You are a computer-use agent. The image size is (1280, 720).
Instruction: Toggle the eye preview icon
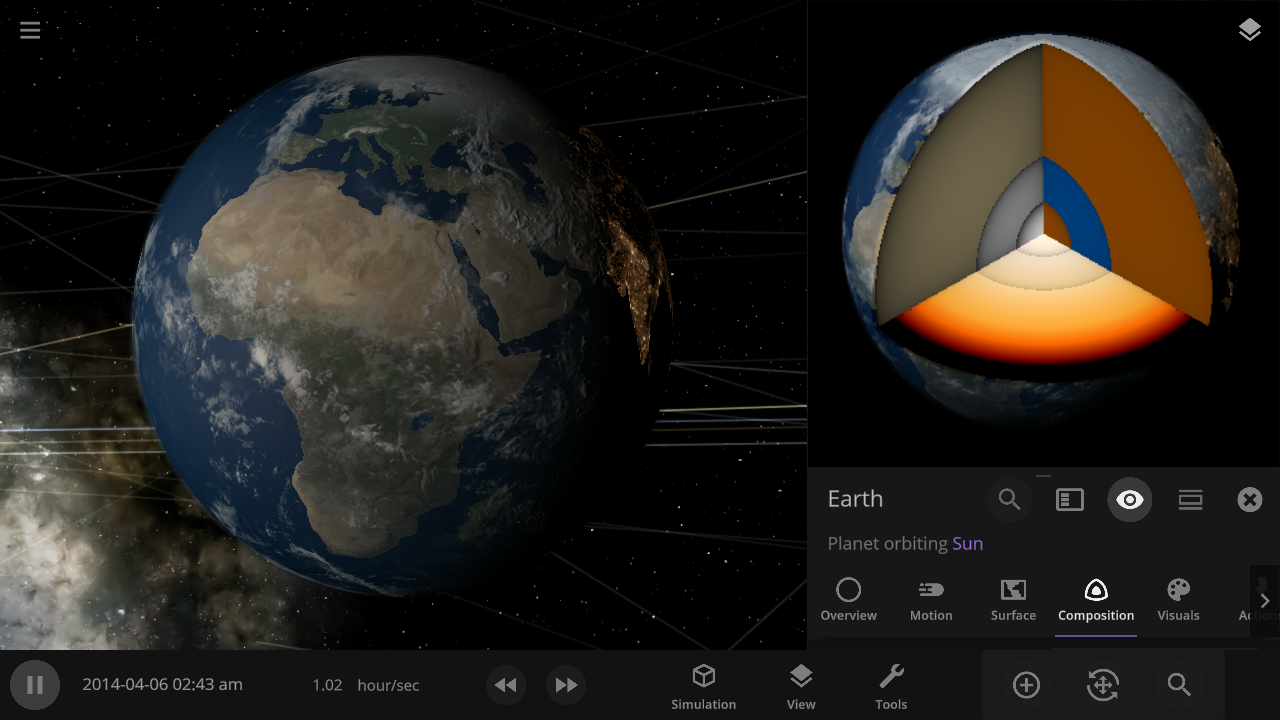pyautogui.click(x=1129, y=499)
